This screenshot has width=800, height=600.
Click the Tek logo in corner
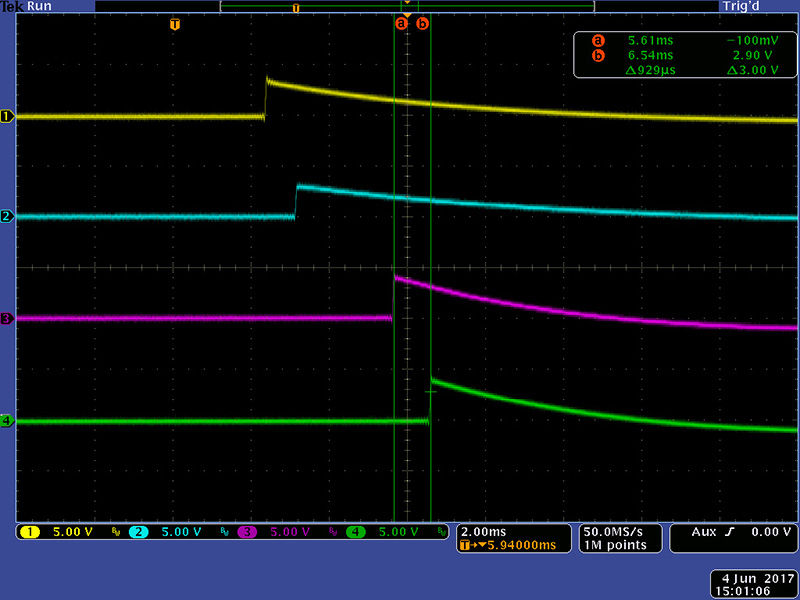[x=11, y=6]
